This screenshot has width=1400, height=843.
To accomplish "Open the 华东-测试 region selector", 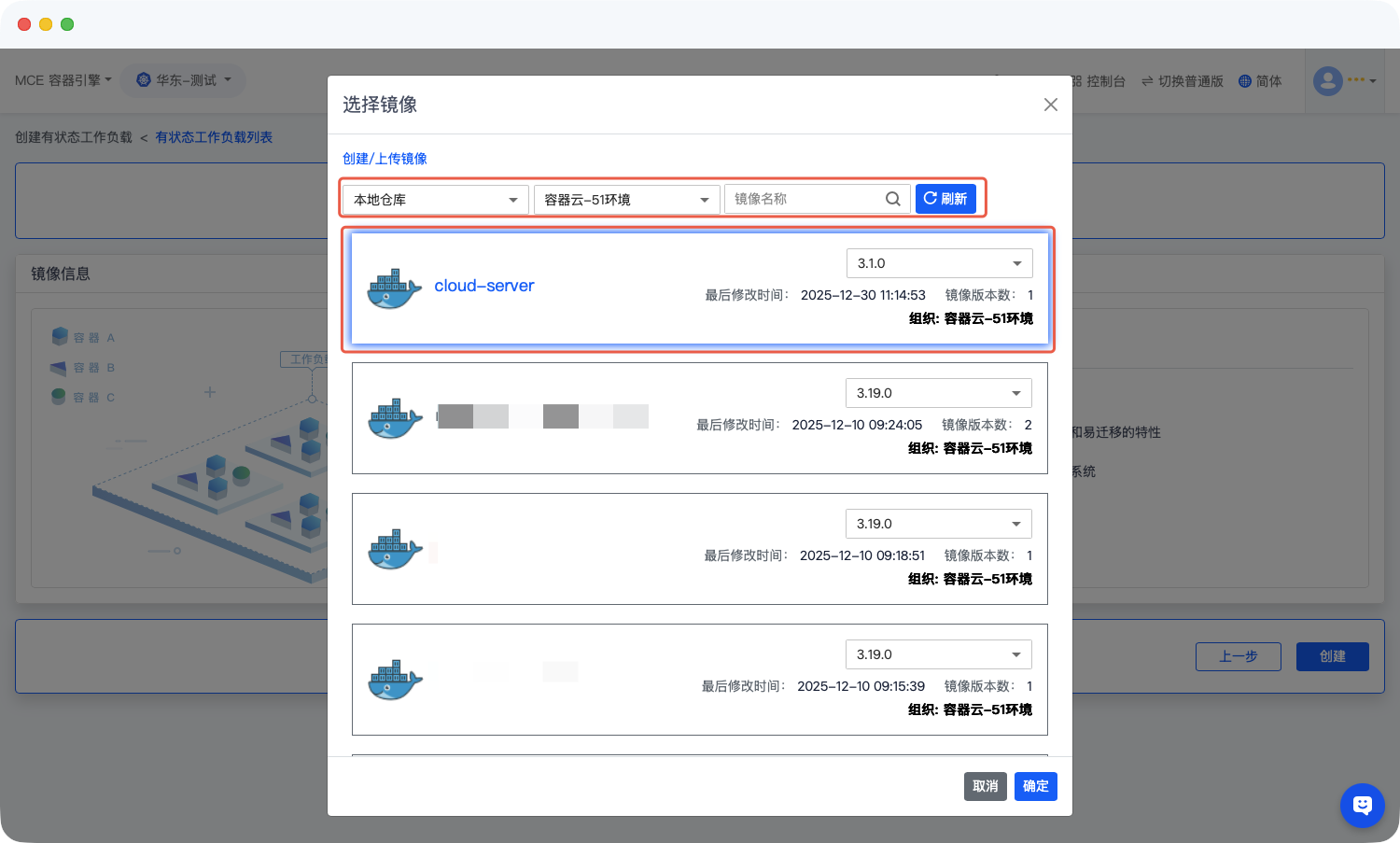I will tap(184, 80).
